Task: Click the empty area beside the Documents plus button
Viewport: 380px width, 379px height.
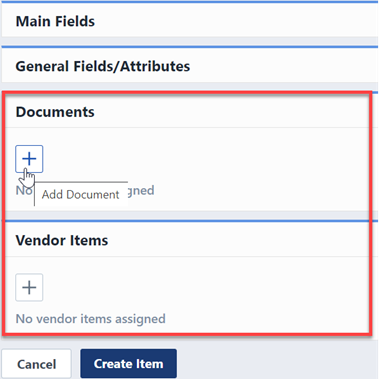Action: [x=200, y=159]
